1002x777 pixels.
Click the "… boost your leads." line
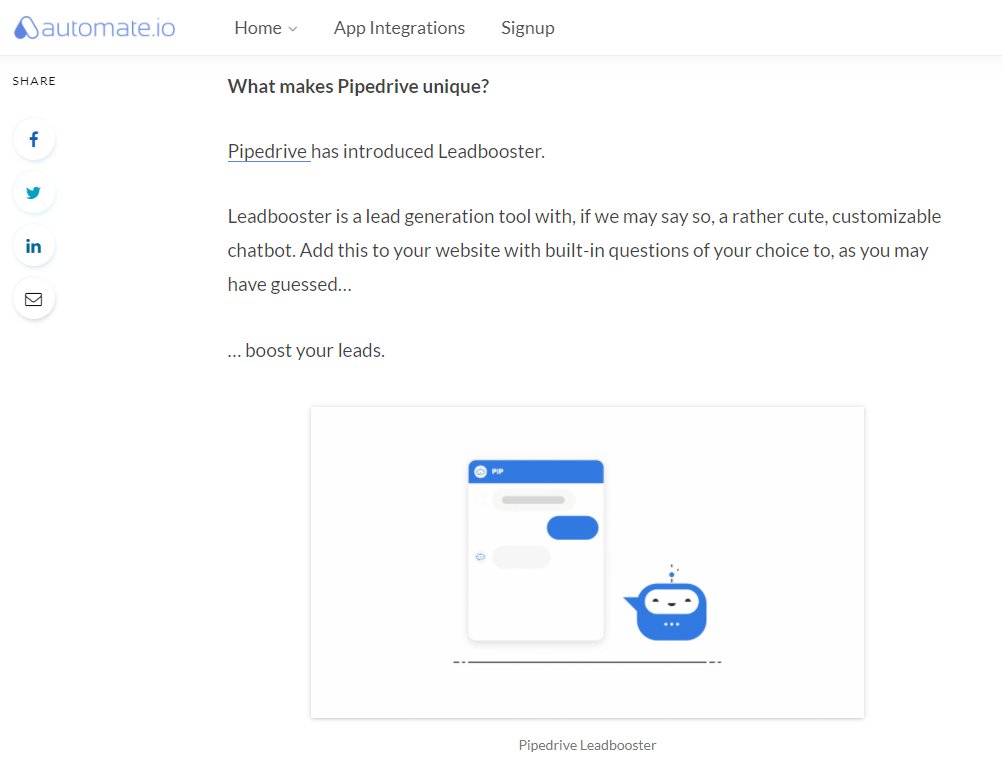(x=306, y=350)
